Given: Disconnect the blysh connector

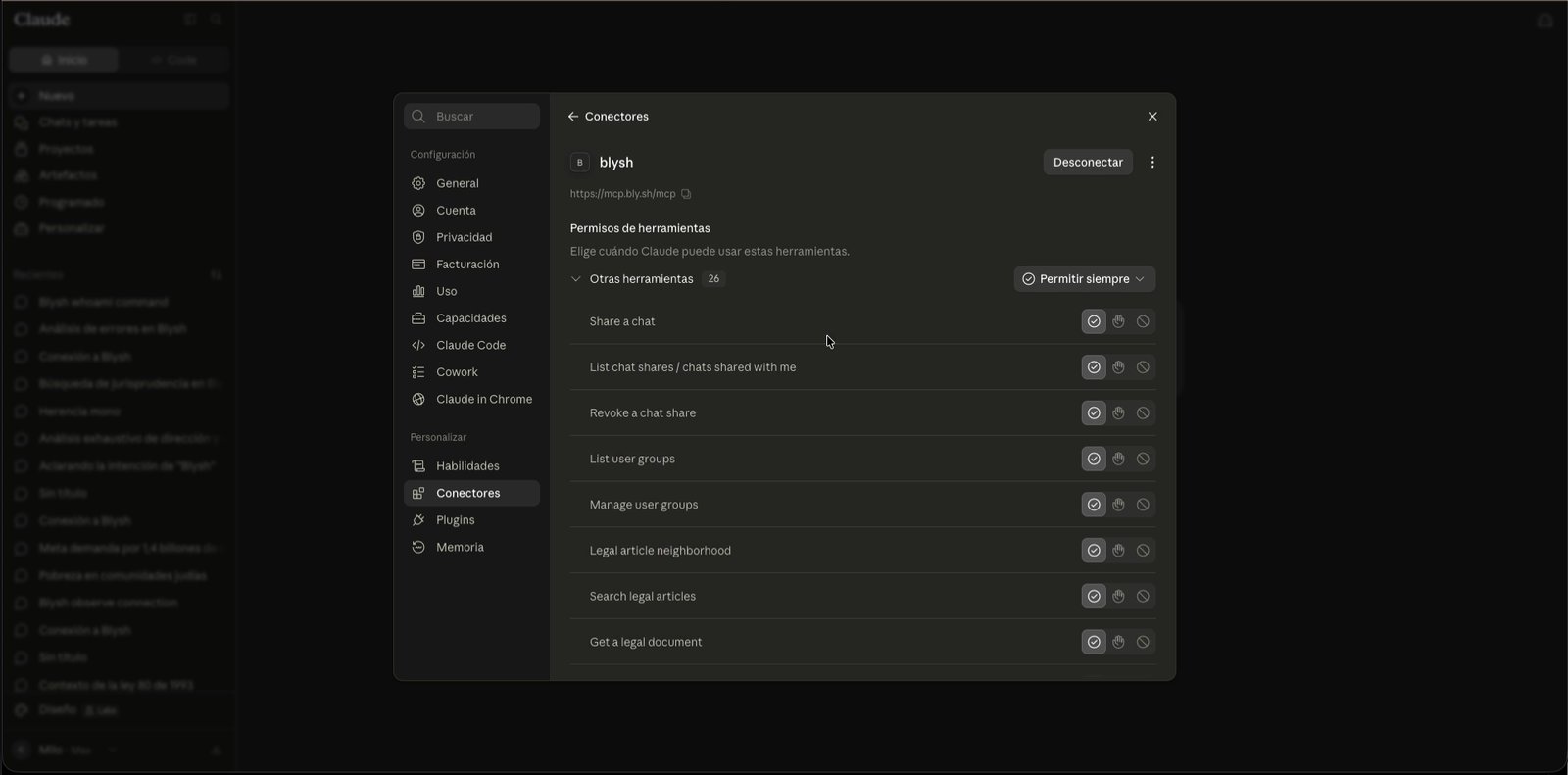Looking at the screenshot, I should (1088, 163).
